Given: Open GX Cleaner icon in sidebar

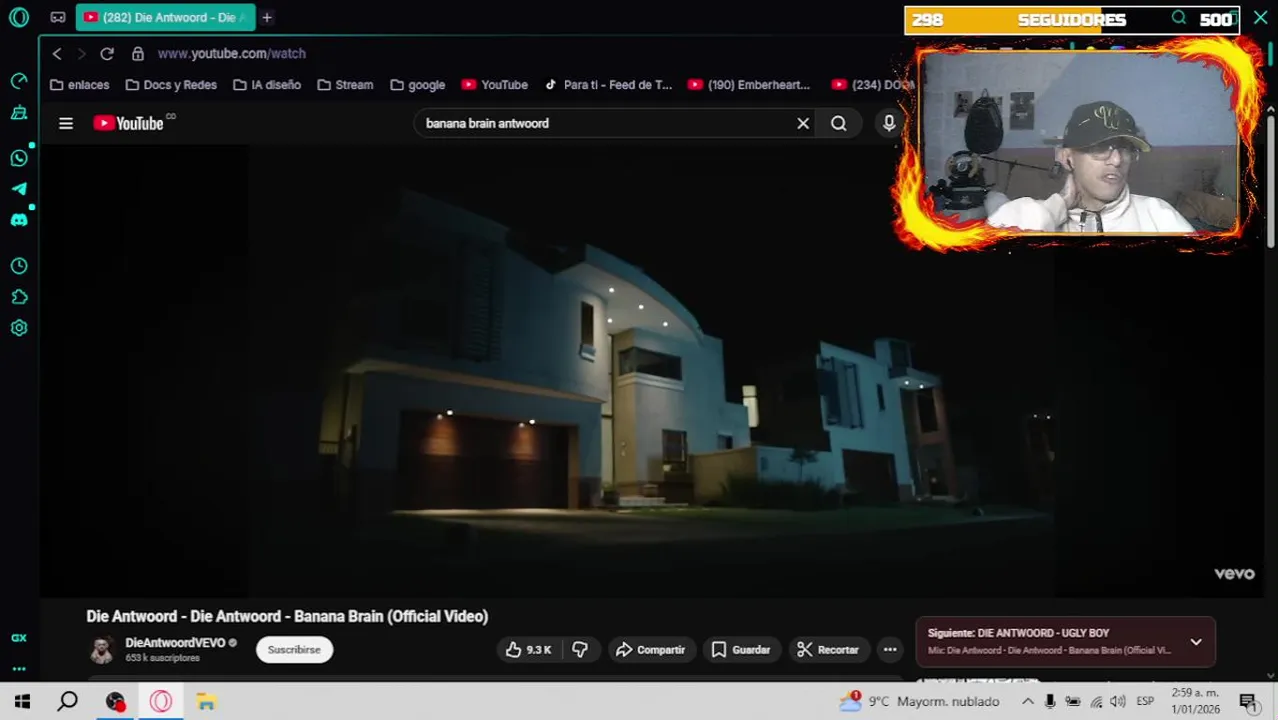Looking at the screenshot, I should coord(19,113).
